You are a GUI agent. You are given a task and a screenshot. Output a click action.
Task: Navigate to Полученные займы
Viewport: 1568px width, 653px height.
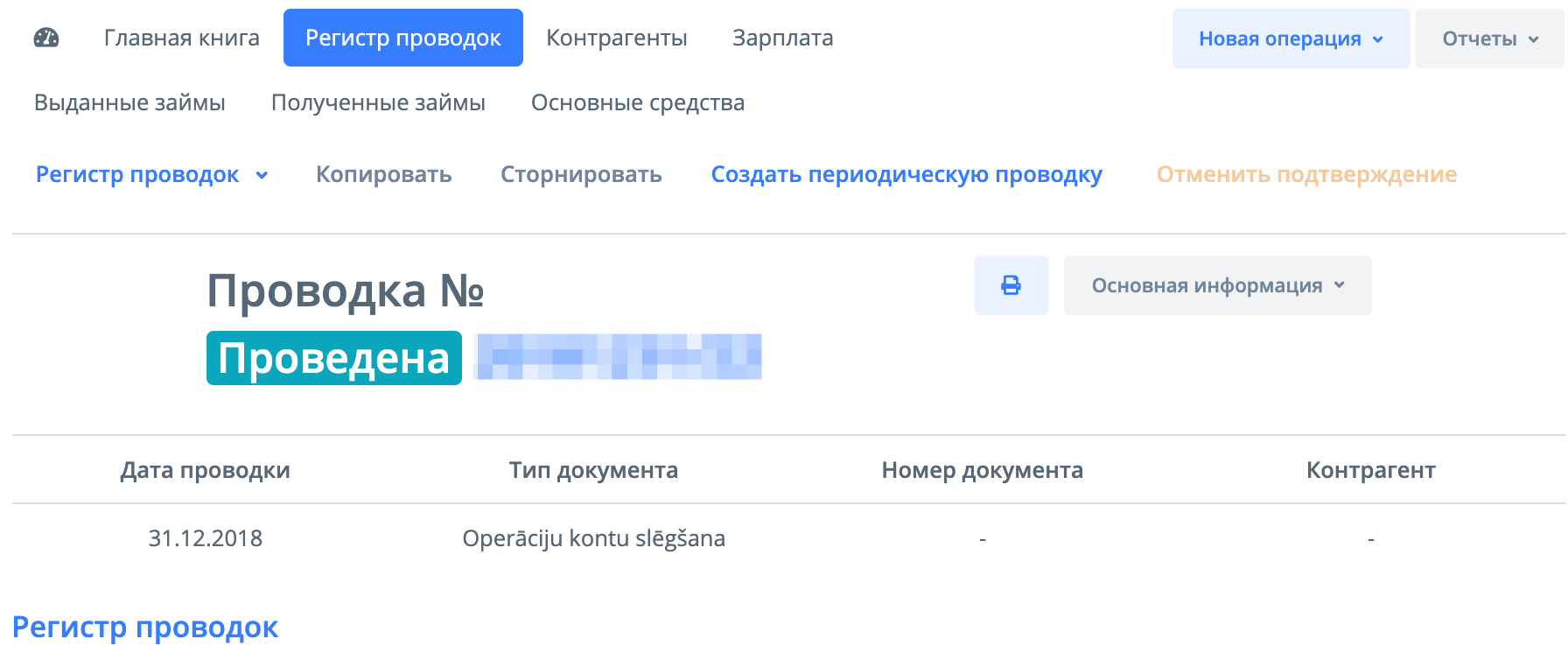[378, 102]
